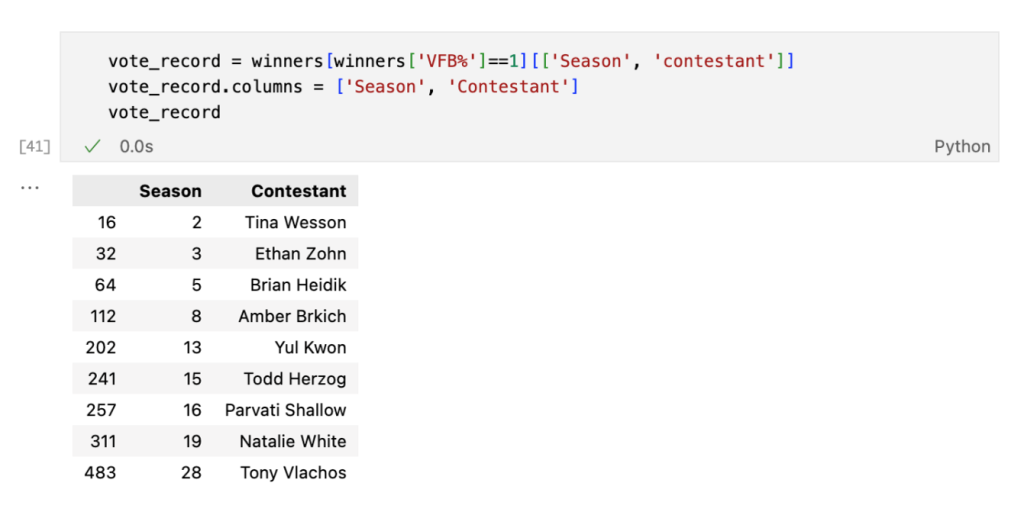Viewport: 1024px width, 515px height.
Task: Click the Python language mode label
Action: tap(962, 146)
